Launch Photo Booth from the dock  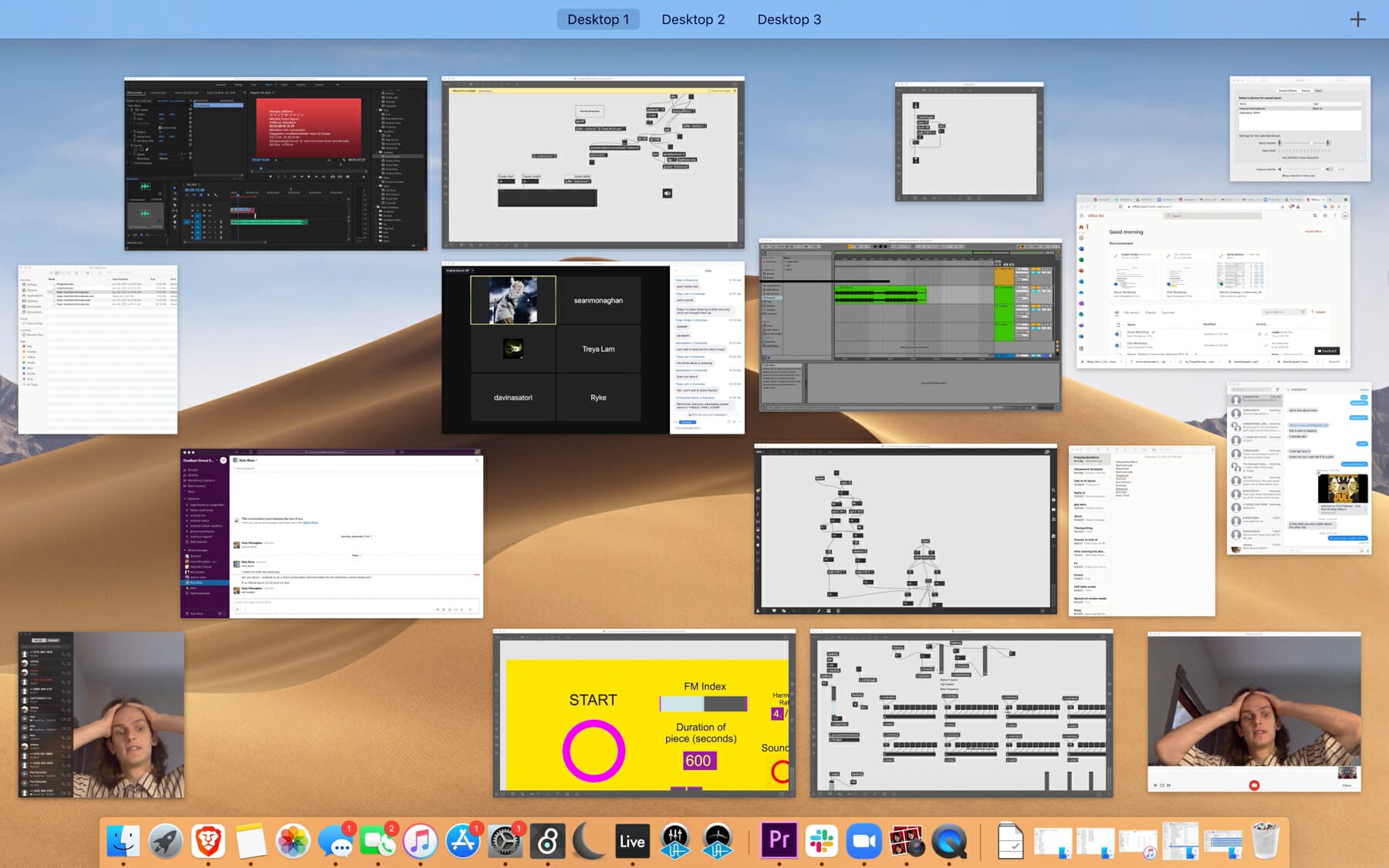pos(906,841)
